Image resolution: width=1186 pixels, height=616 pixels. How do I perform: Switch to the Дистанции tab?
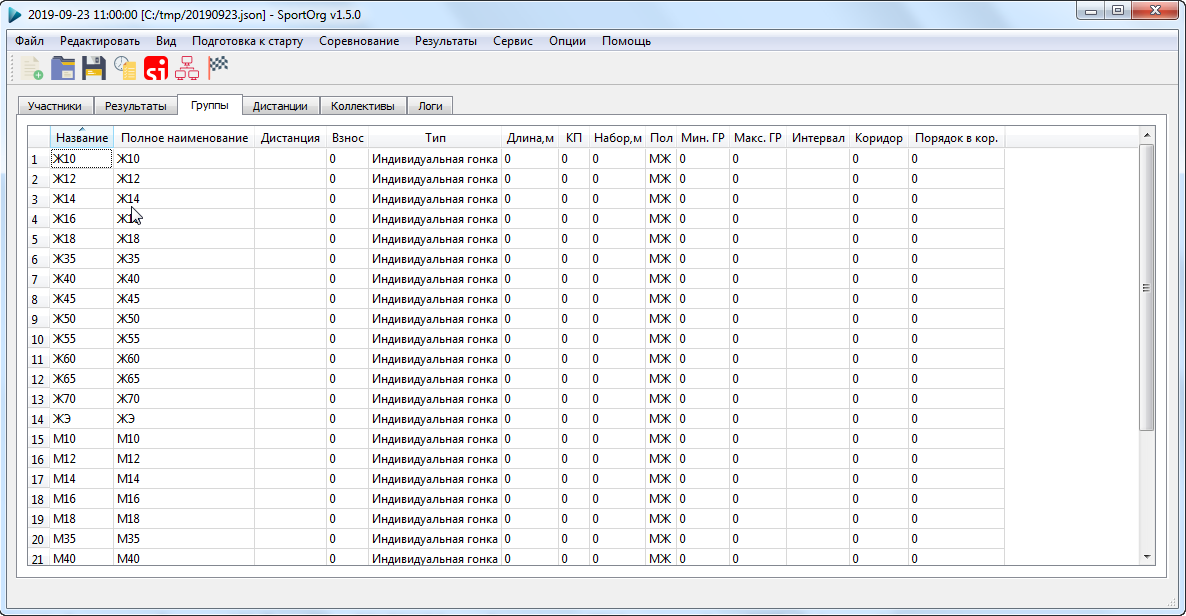tap(280, 106)
